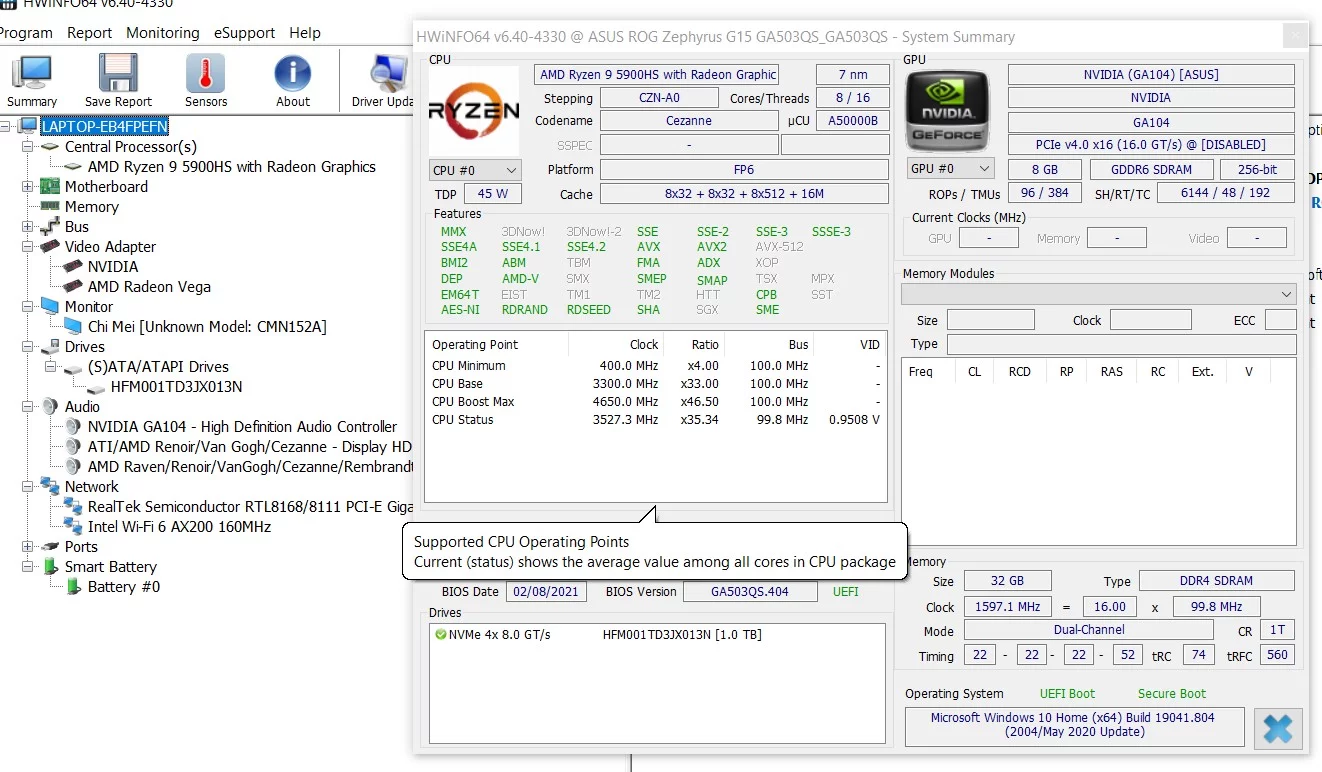Click the Operating Point column header
The height and width of the screenshot is (772, 1322).
[x=497, y=345]
